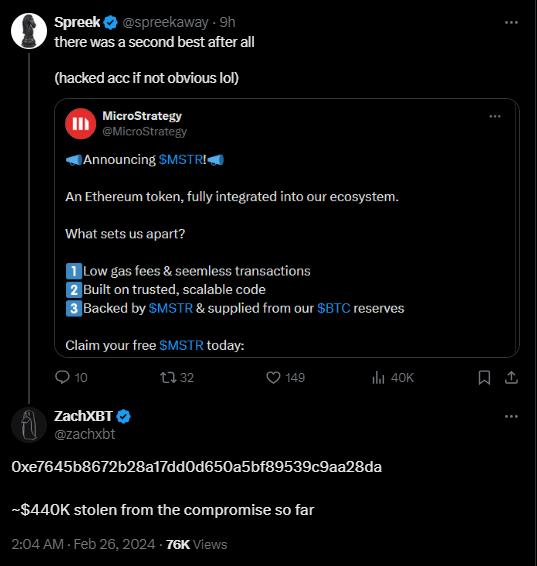Open view analytics icon showing 40K
This screenshot has width=537, height=566.
click(378, 378)
